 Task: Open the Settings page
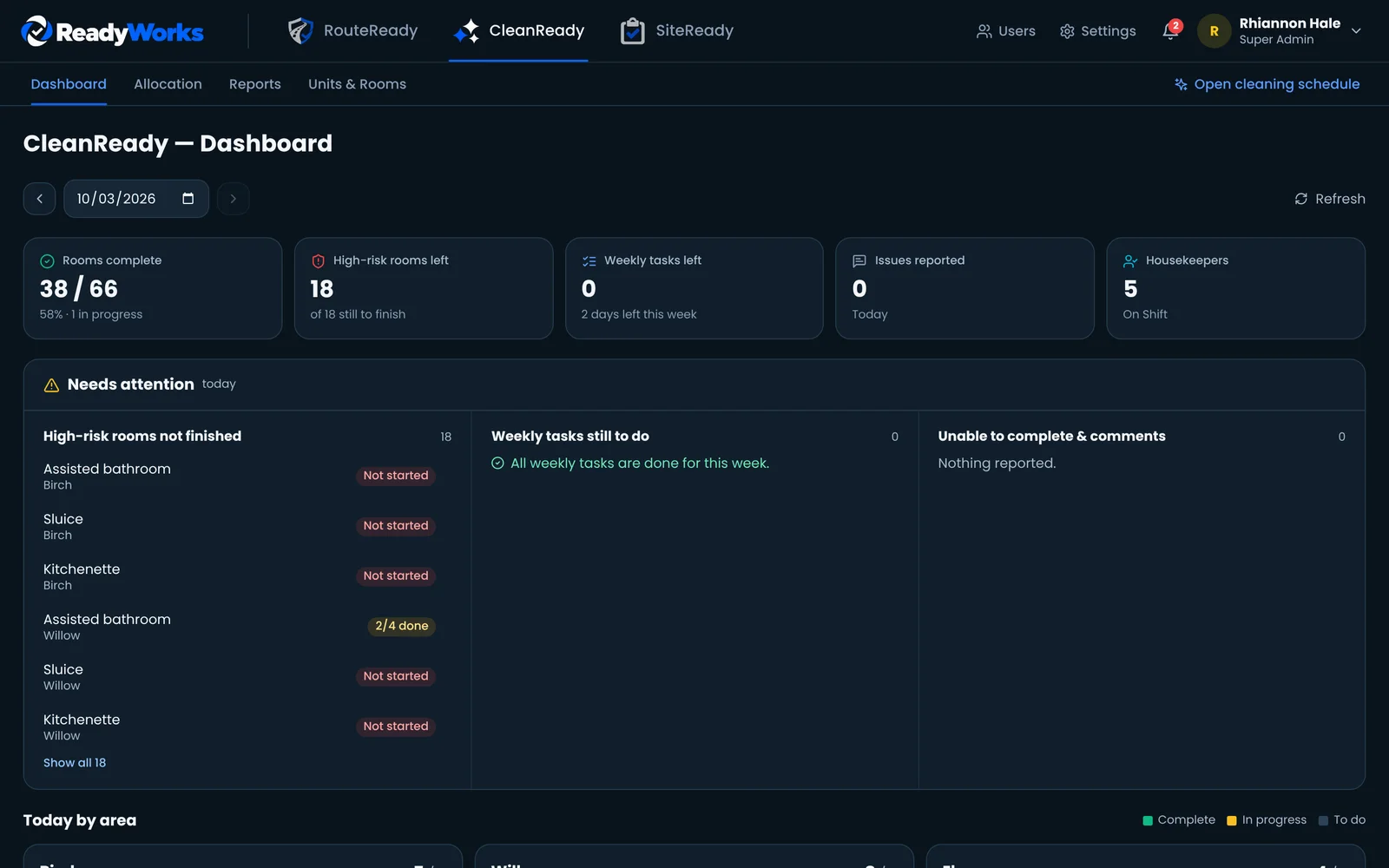click(x=1097, y=31)
